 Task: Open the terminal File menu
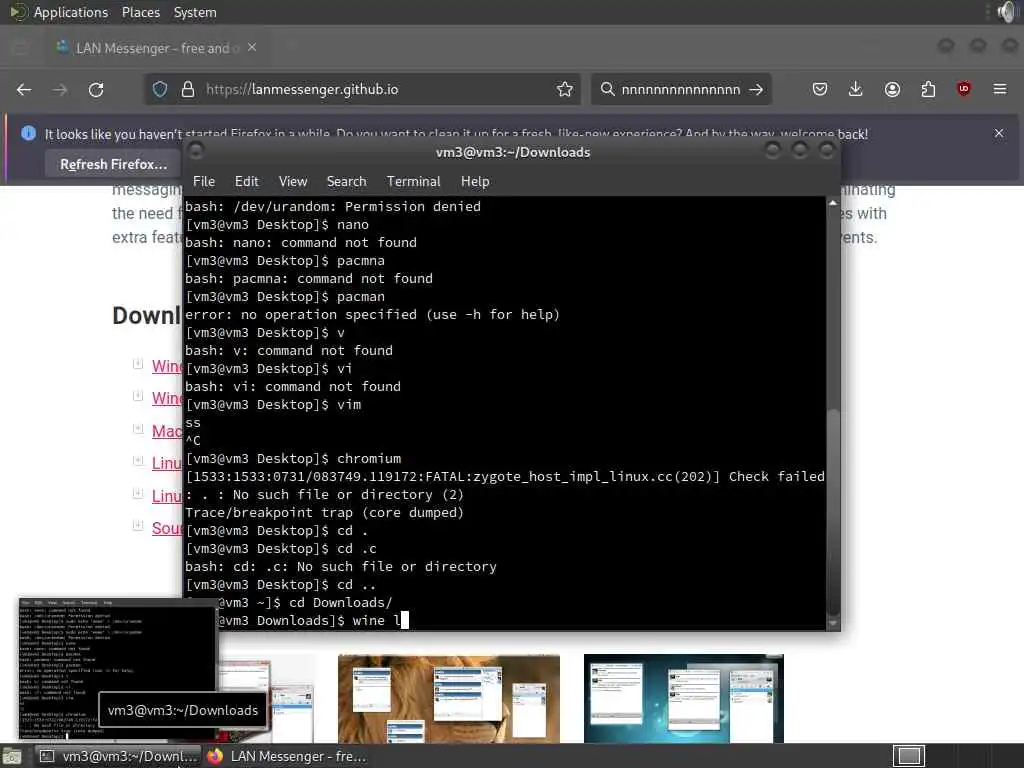coord(204,182)
